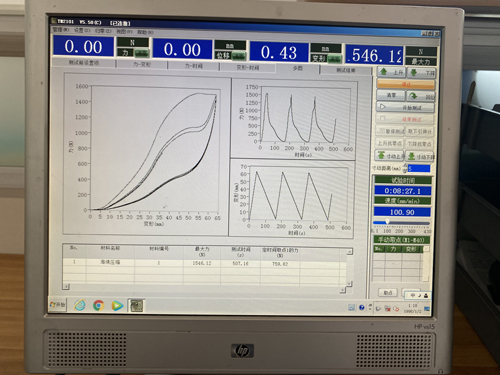Open Chrome from the taskbar
This screenshot has width=500, height=375.
98,305
